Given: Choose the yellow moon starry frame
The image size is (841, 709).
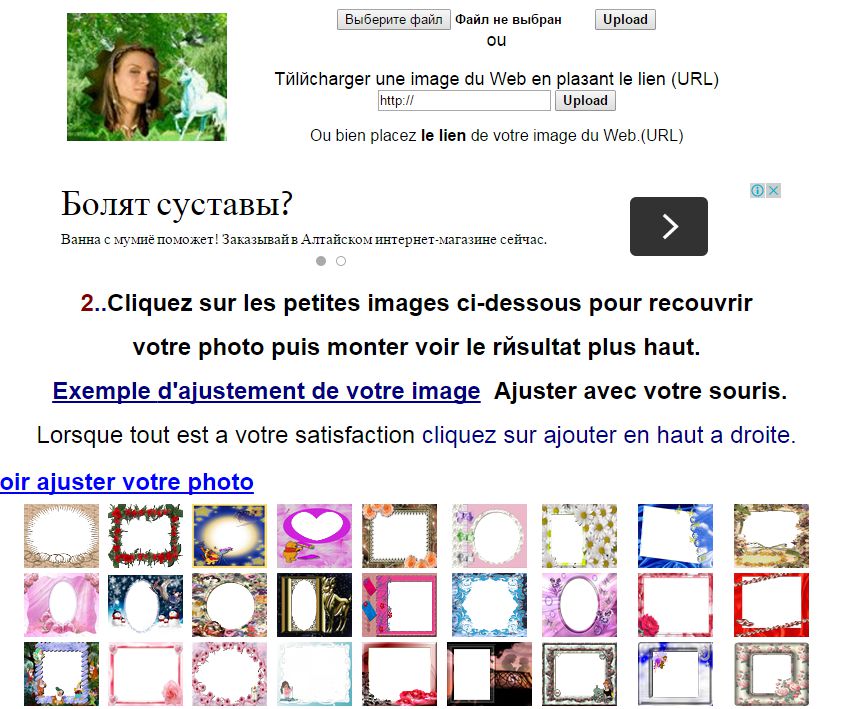Looking at the screenshot, I should pyautogui.click(x=230, y=536).
